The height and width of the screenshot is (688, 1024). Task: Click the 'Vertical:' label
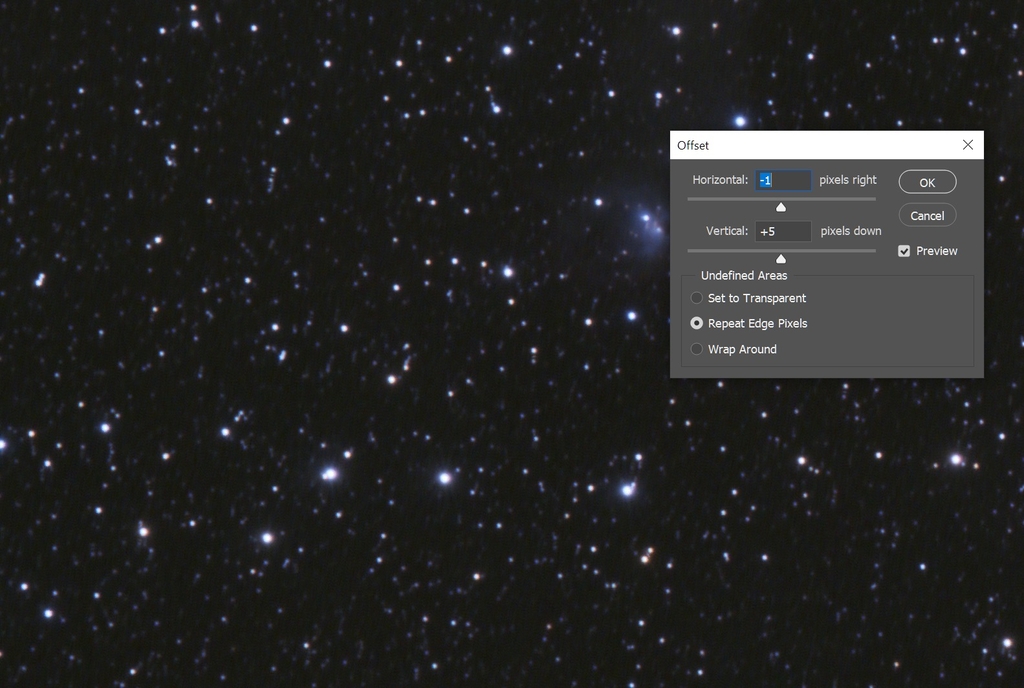tap(726, 231)
